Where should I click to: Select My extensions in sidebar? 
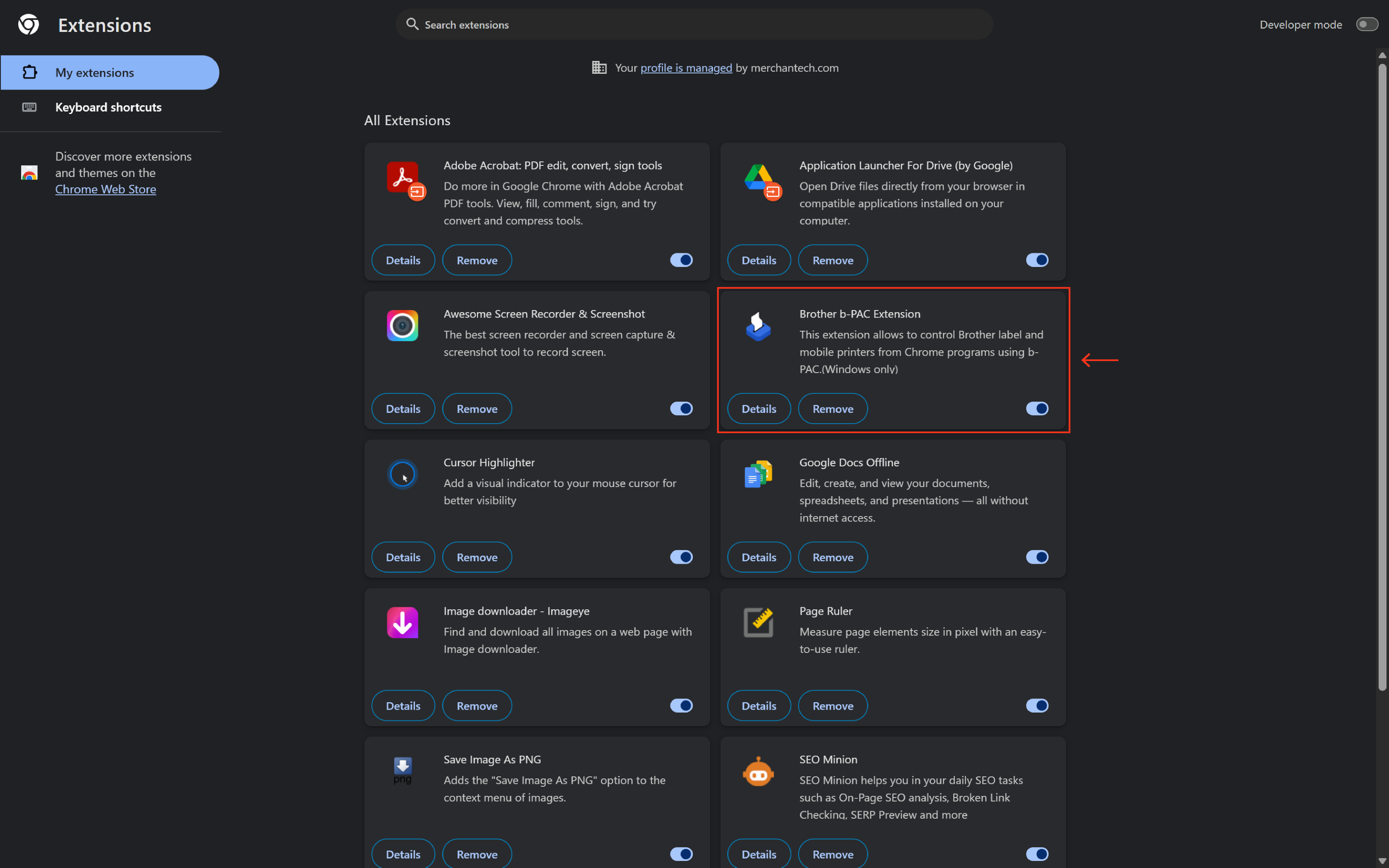(x=110, y=72)
